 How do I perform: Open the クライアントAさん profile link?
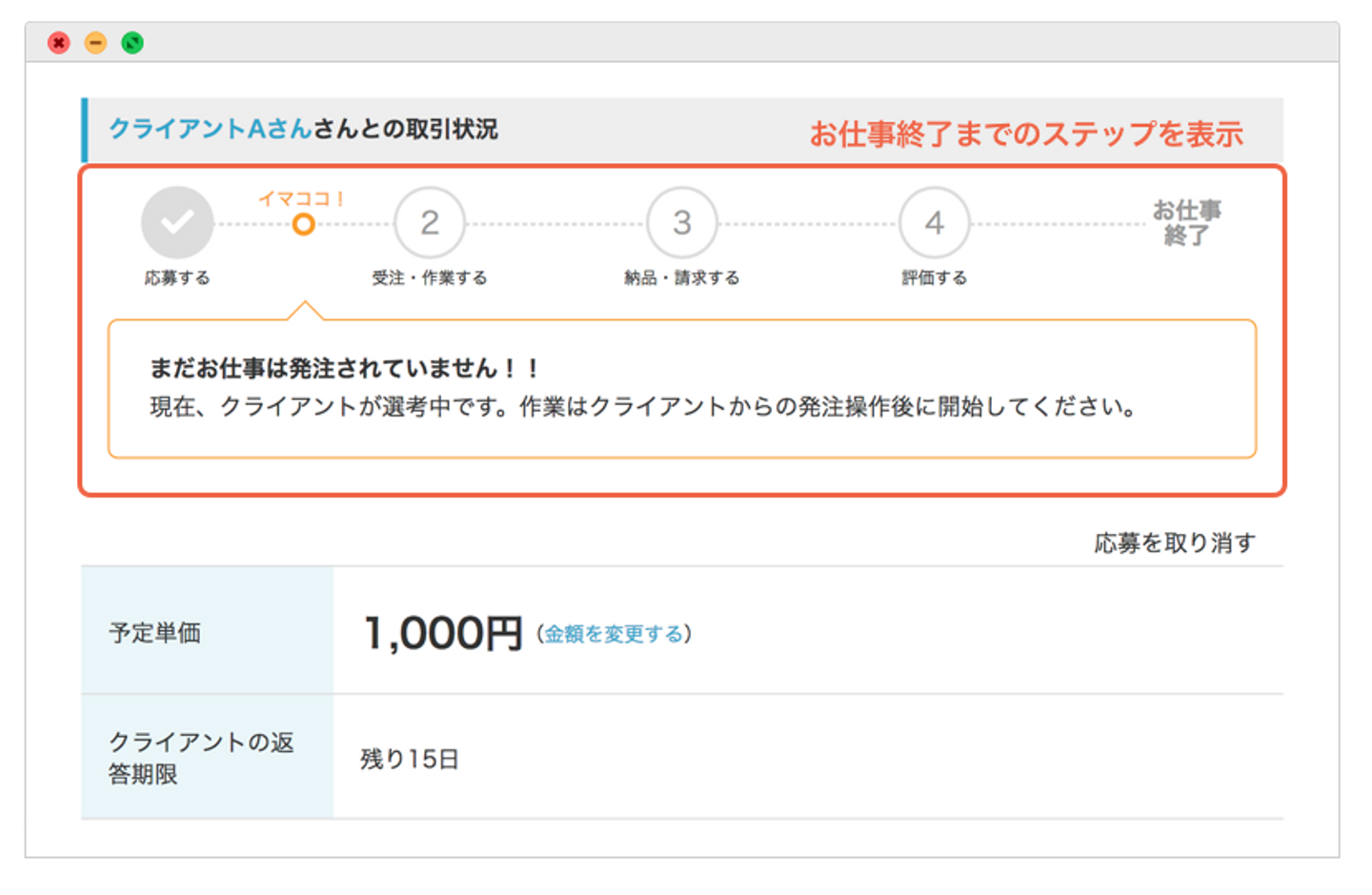(x=211, y=129)
